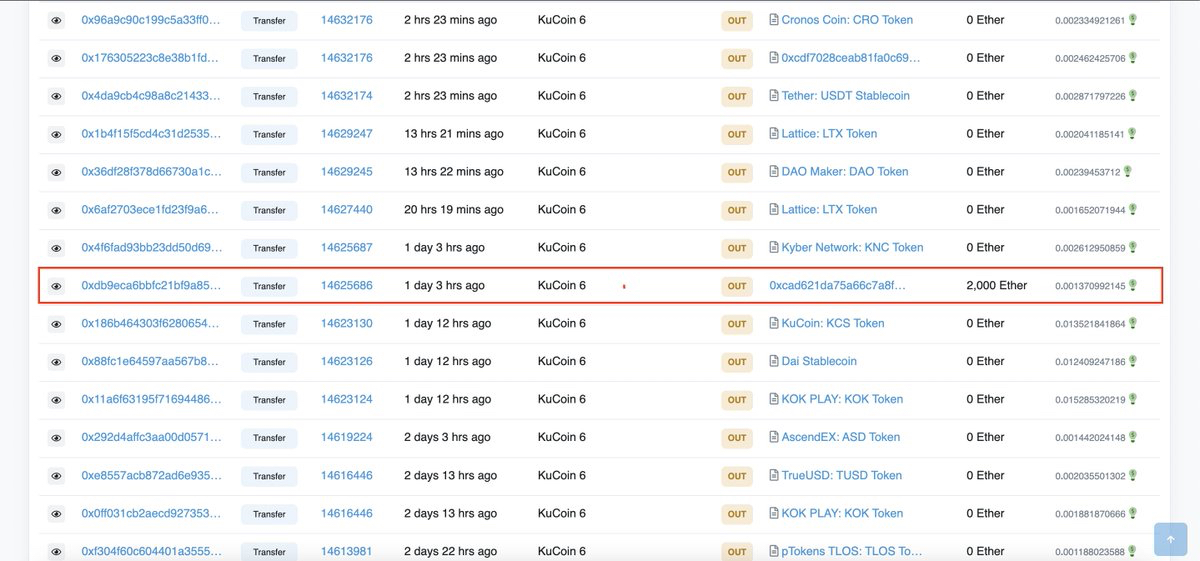Viewport: 1200px width, 561px height.
Task: Open block 14629247
Action: [x=347, y=134]
